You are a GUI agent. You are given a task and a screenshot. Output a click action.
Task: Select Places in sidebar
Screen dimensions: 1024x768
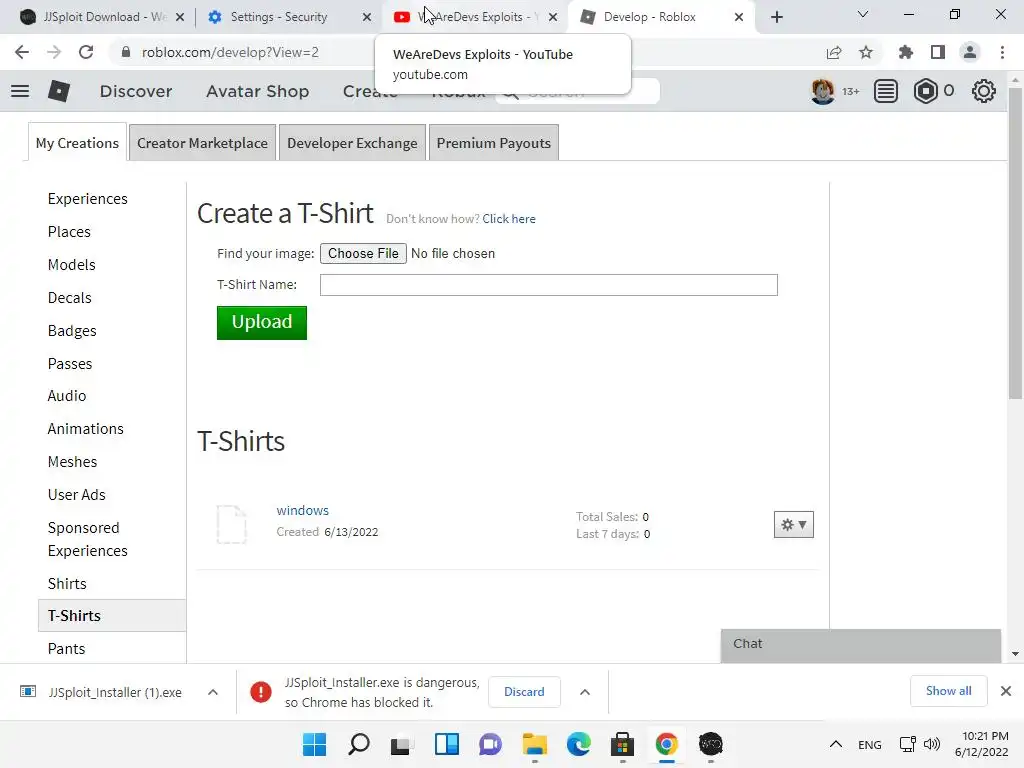[x=69, y=232]
